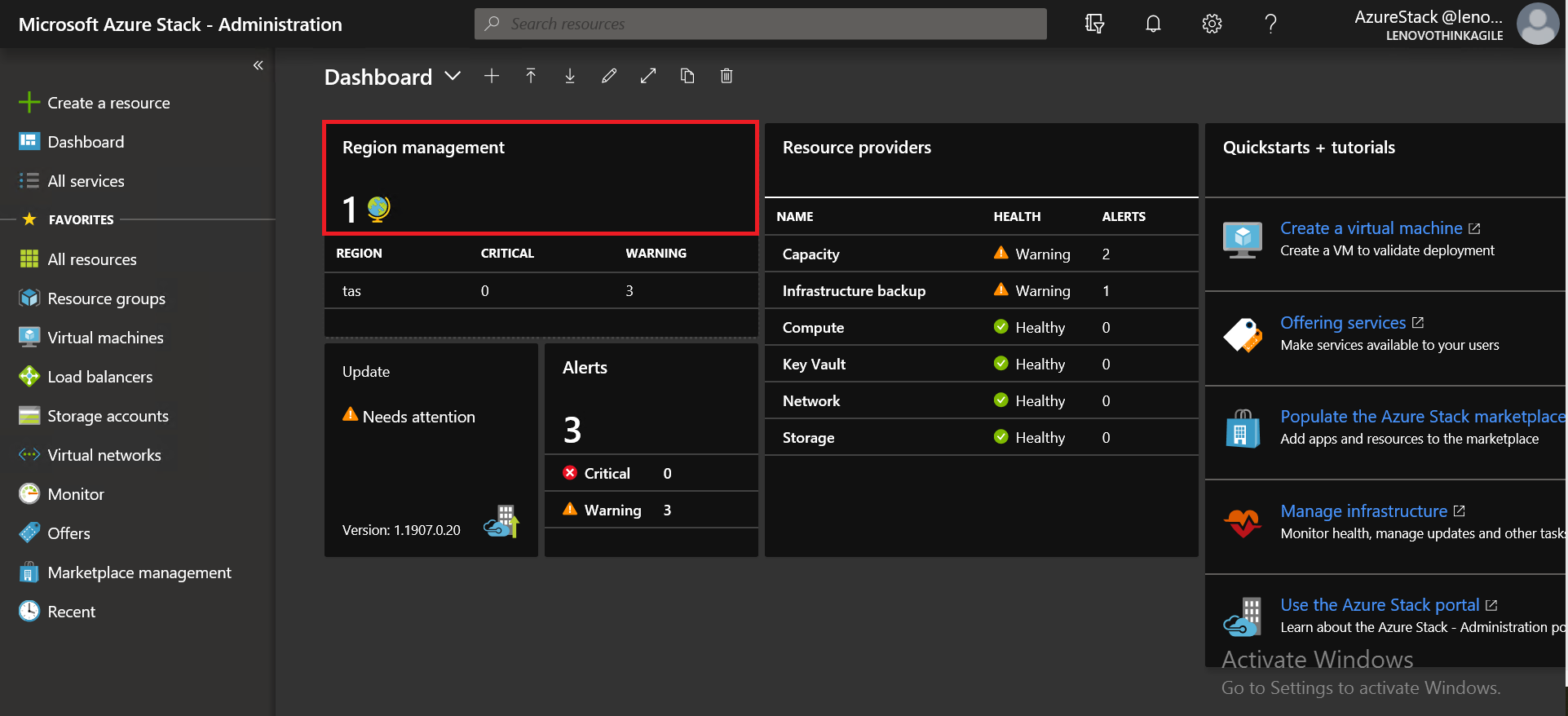Open the Manage infrastructure link
The height and width of the screenshot is (716, 1568).
pos(1363,511)
